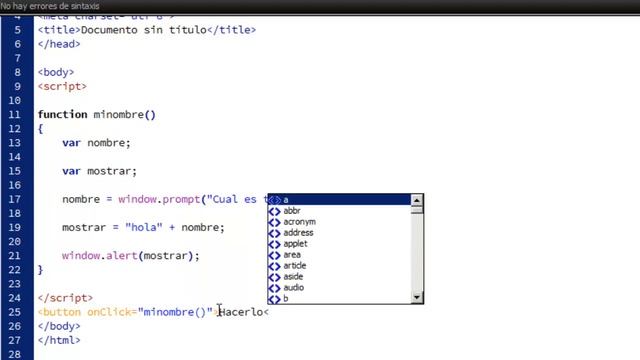The image size is (640, 360).
Task: Click autocomplete list scroll down arrow
Action: (416, 298)
